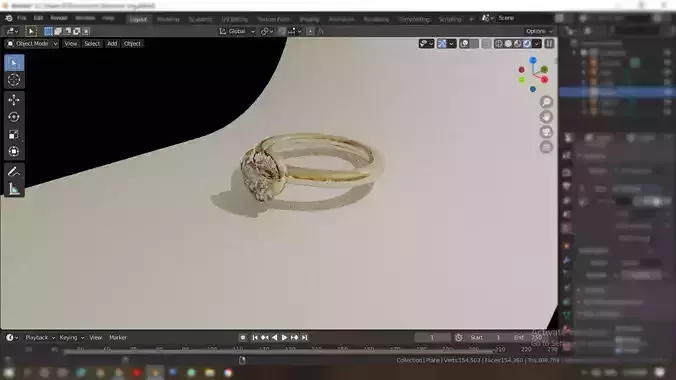Open the timeline View menu
Viewport: 676px width, 380px height.
point(95,337)
